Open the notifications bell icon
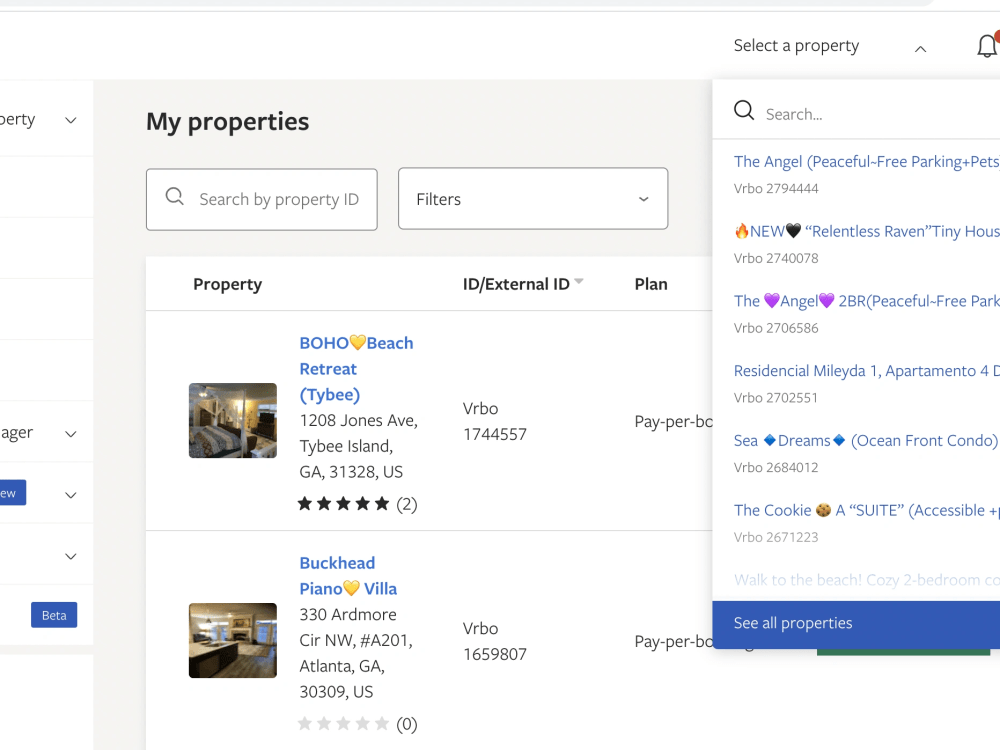Image resolution: width=1000 pixels, height=750 pixels. (x=987, y=45)
